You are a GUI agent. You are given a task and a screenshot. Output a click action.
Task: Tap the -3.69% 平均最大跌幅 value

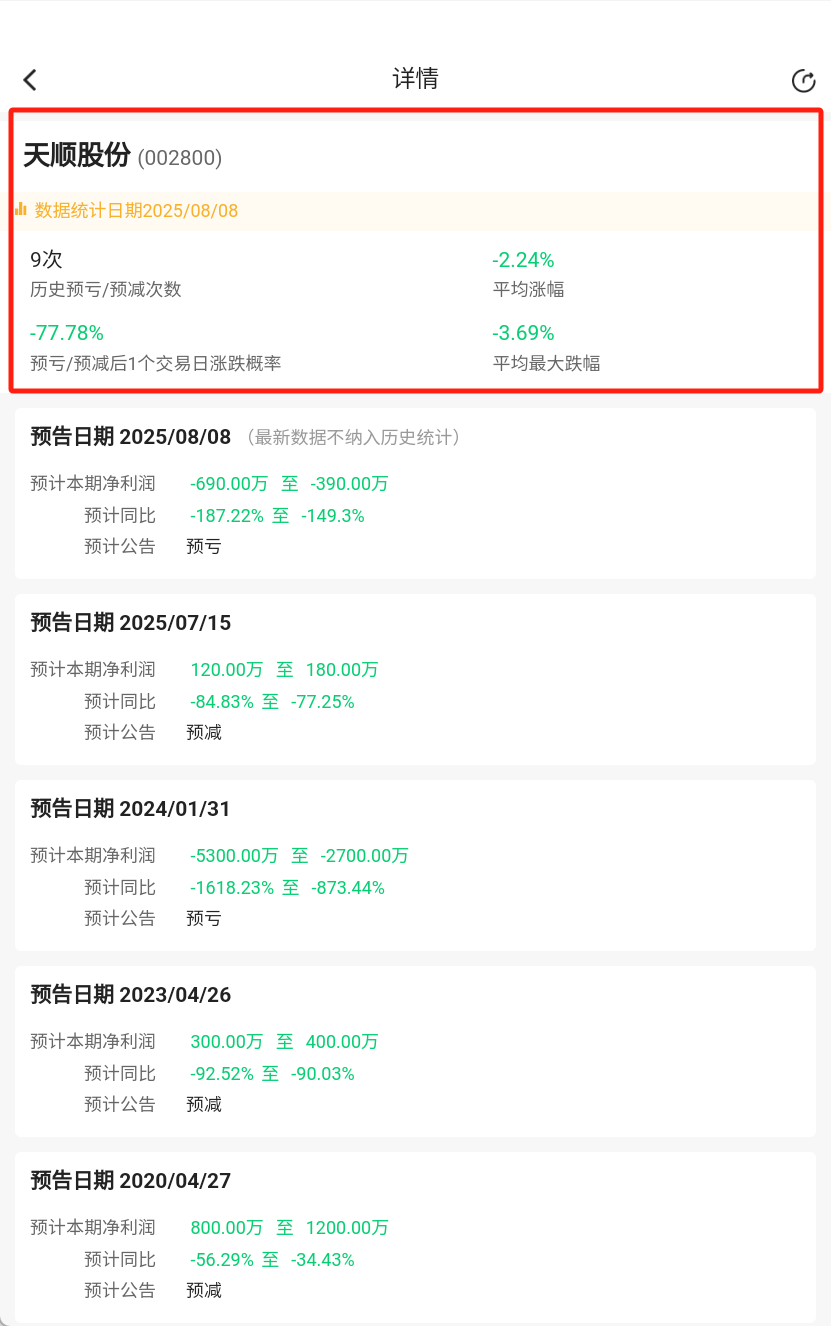(523, 333)
